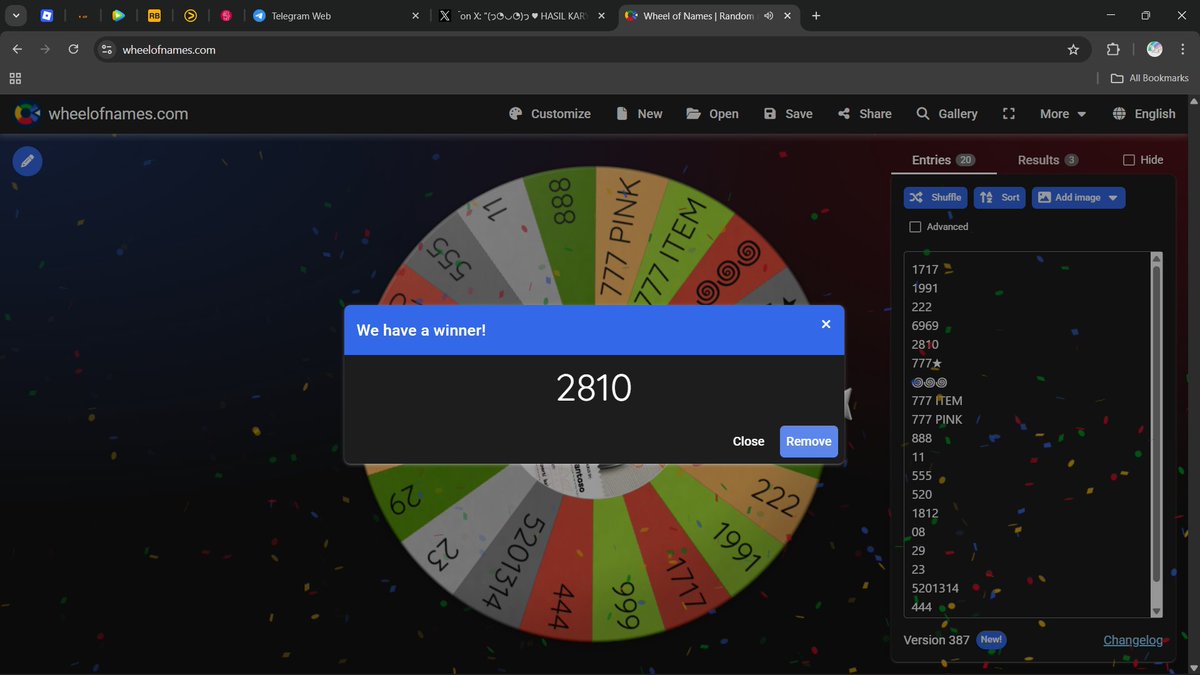This screenshot has width=1200, height=675.
Task: Toggle fullscreen mode icon
Action: point(1009,114)
